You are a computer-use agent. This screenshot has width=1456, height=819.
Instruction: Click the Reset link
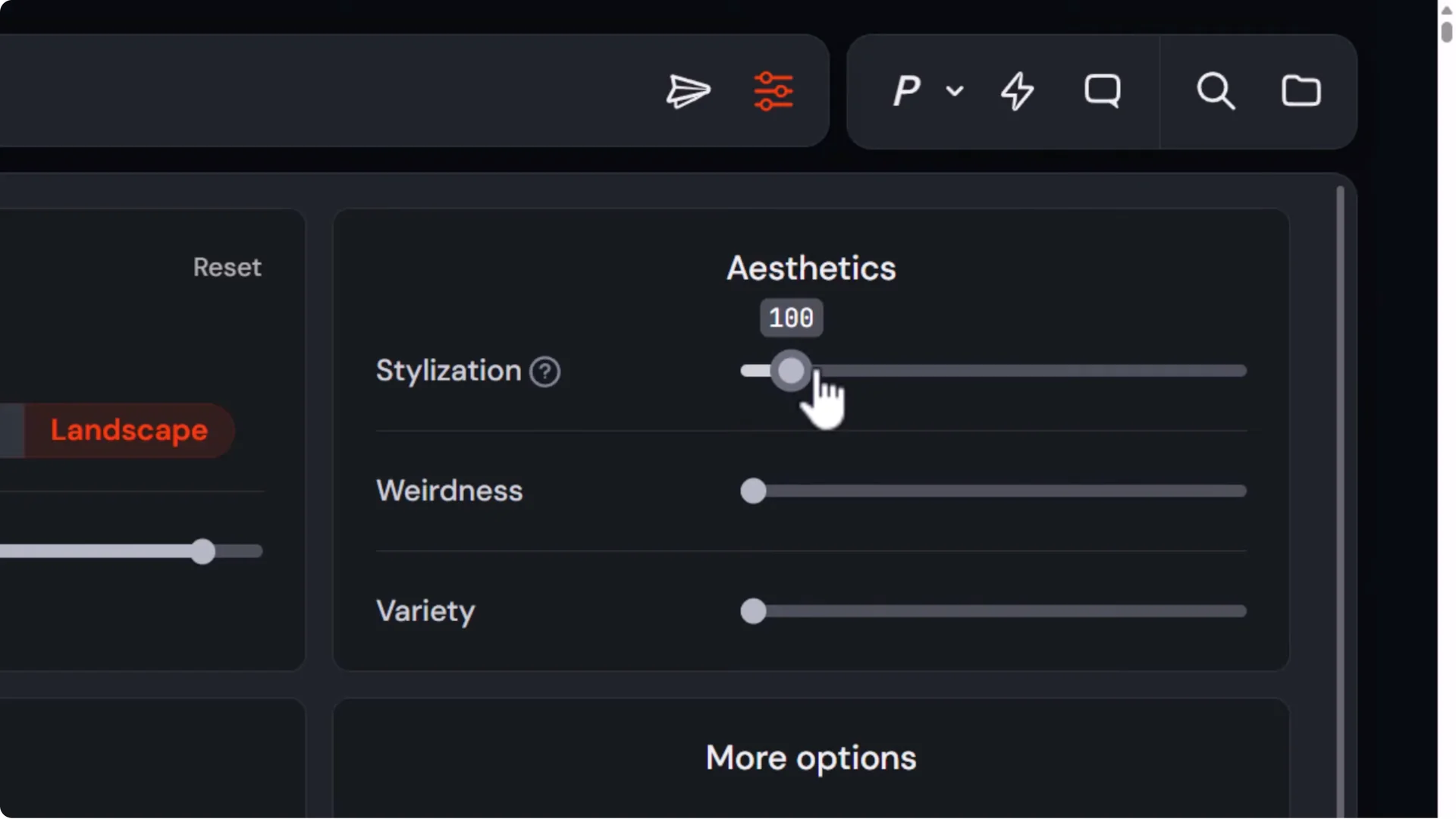[x=227, y=268]
